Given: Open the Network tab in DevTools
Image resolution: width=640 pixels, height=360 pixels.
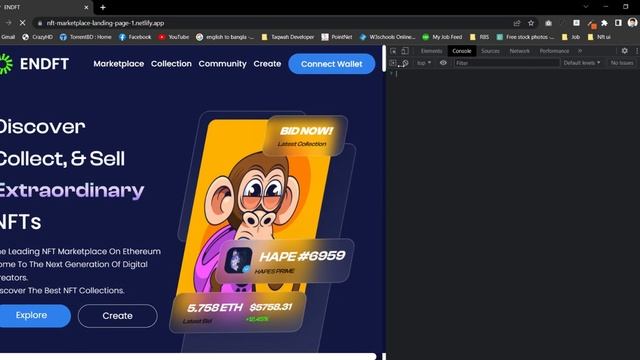Looking at the screenshot, I should 520,51.
